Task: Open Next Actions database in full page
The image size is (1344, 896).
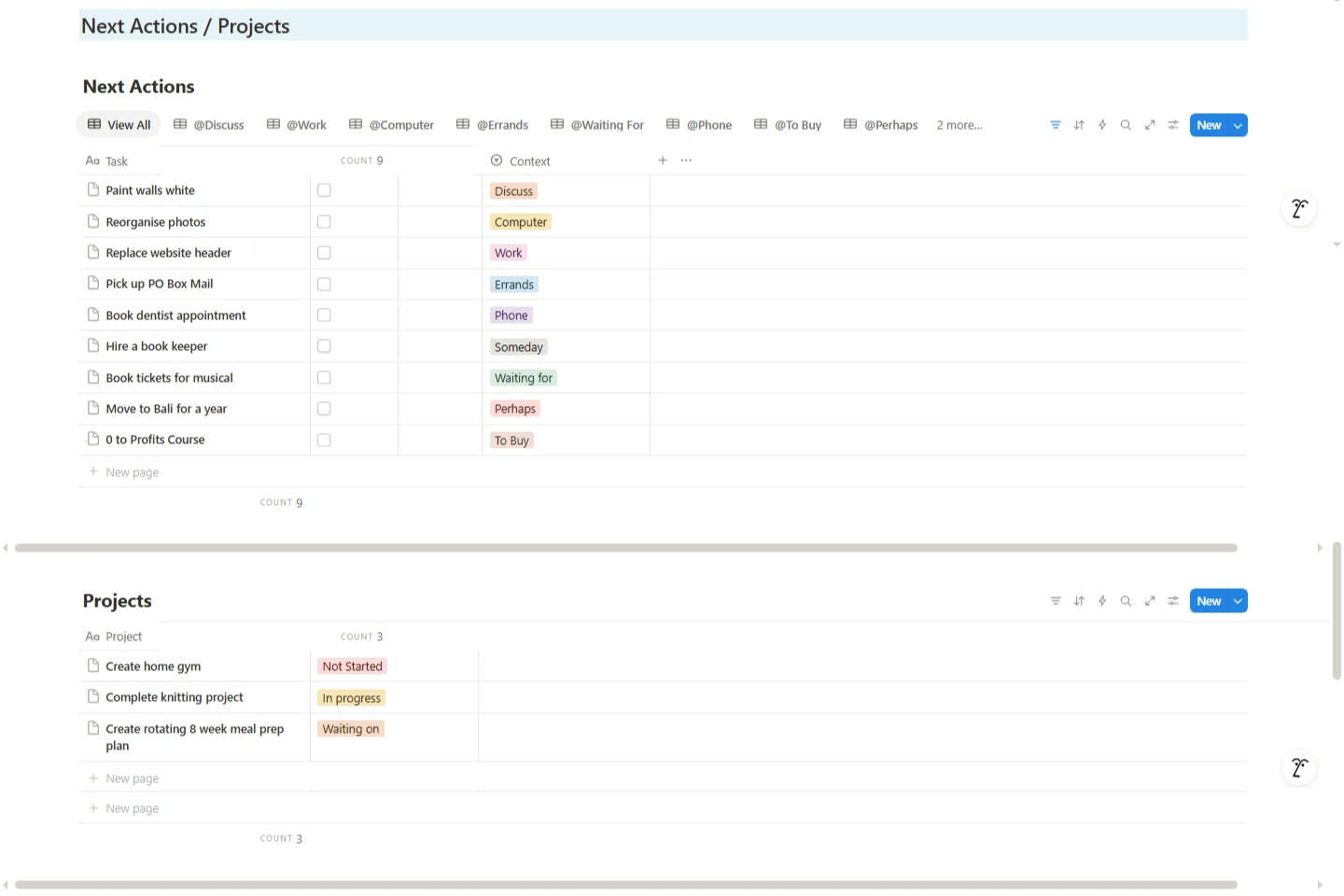Action: (1150, 125)
